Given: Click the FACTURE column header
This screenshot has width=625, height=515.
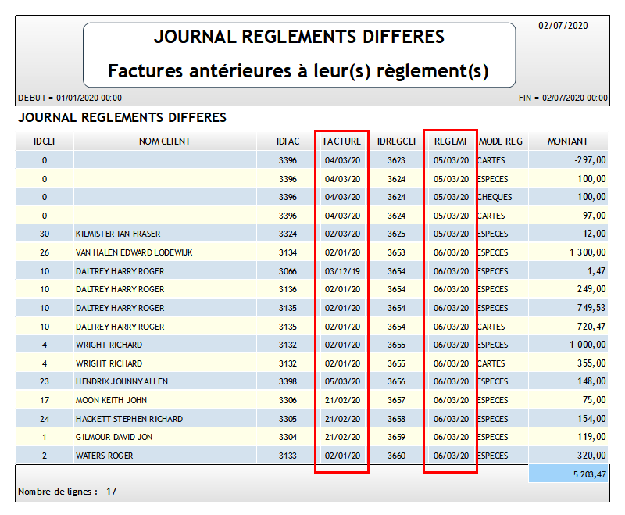Looking at the screenshot, I should 341,141.
